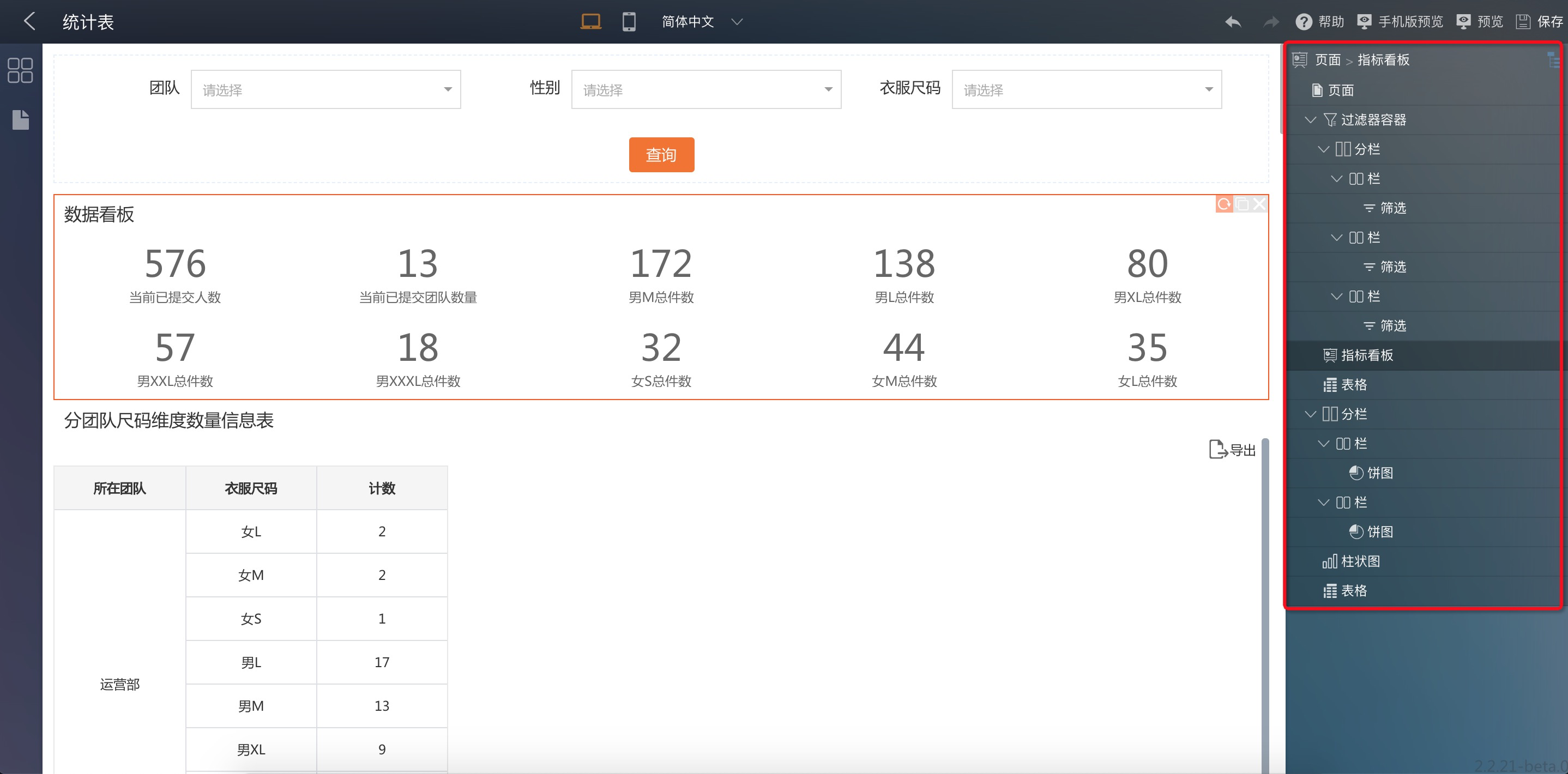Select 柱状图 in the outline tree

(x=1359, y=561)
